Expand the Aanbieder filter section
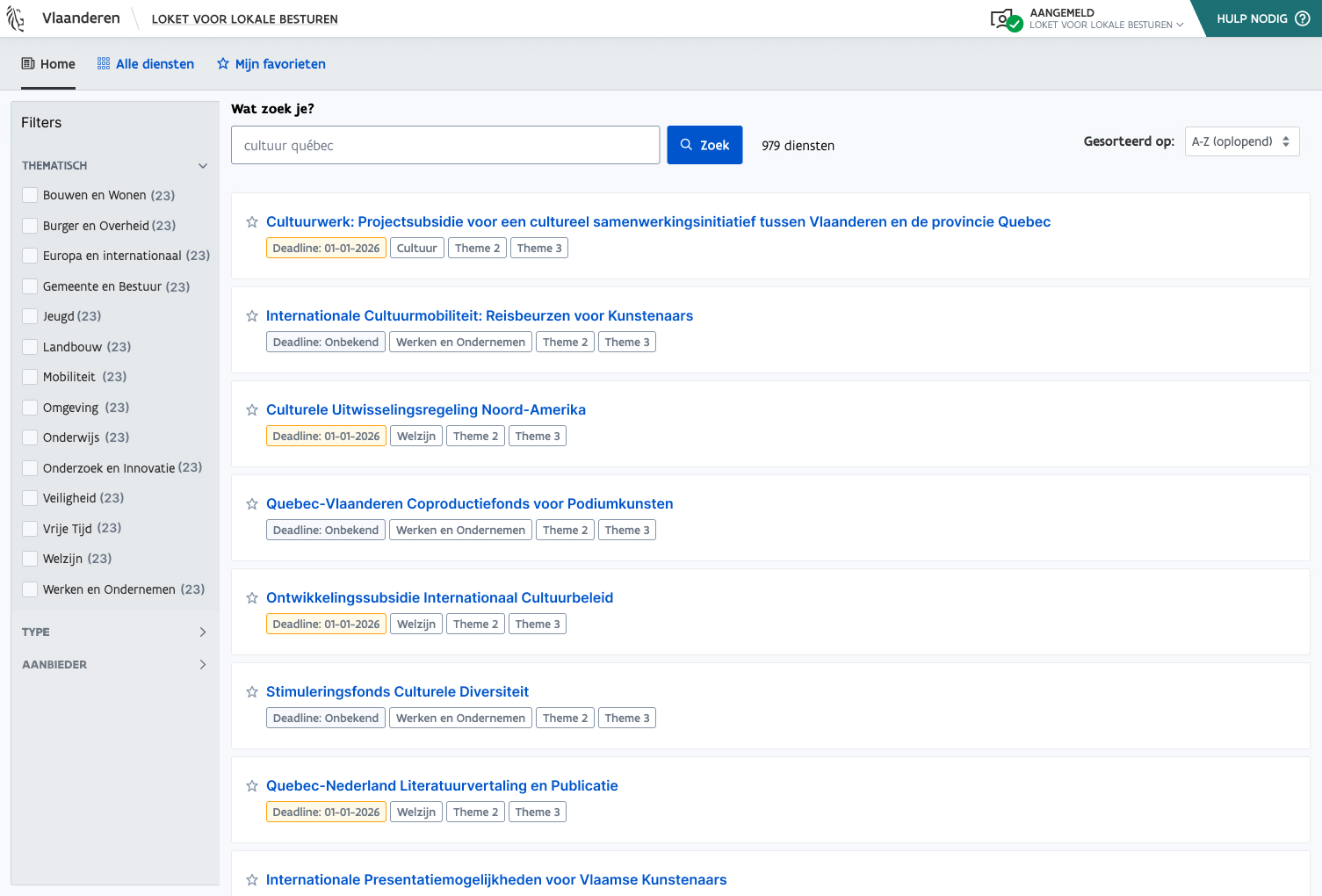Viewport: 1322px width, 896px height. (203, 665)
